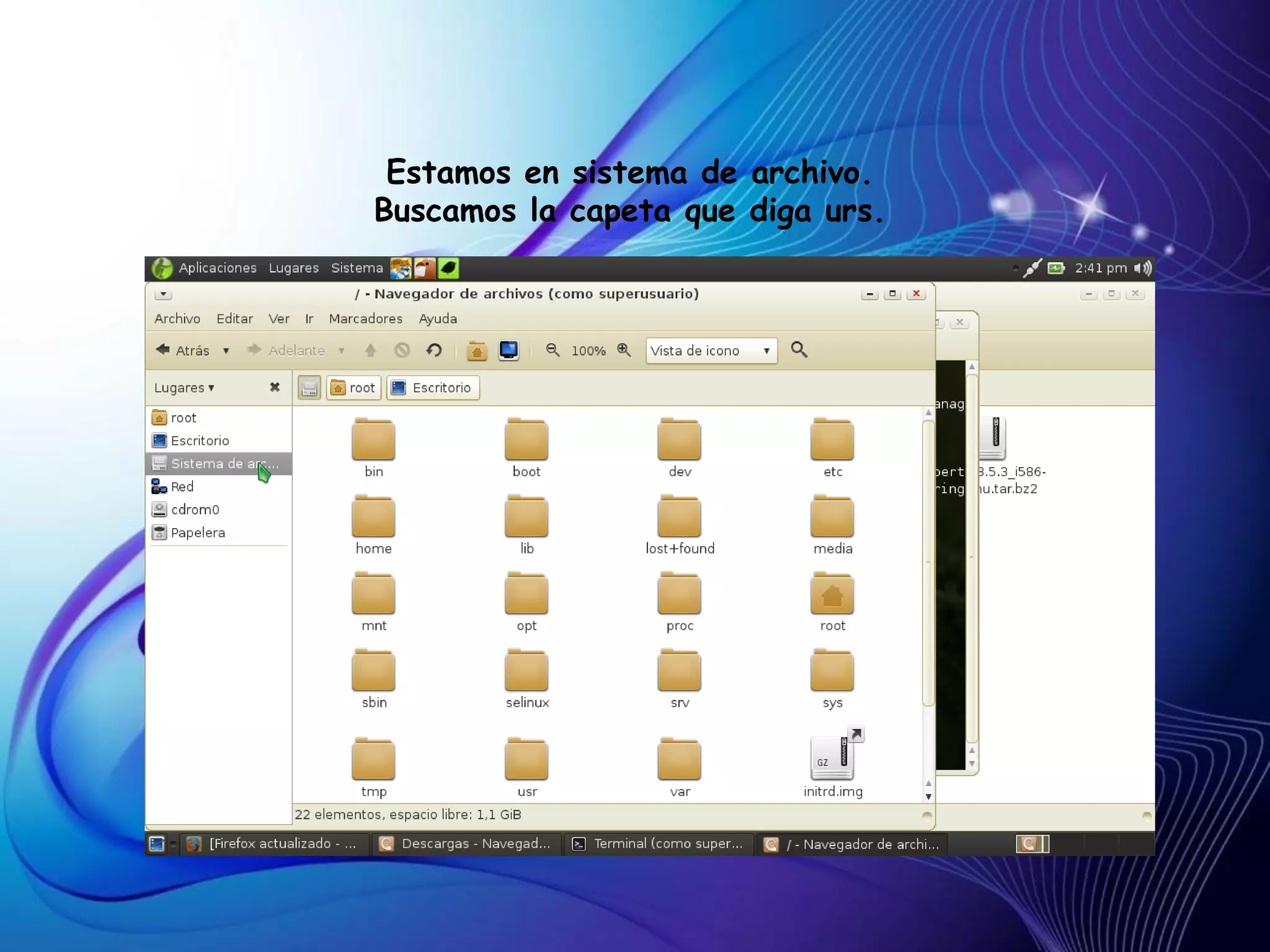The image size is (1270, 952).
Task: Click the Atrás back button
Action: pyautogui.click(x=183, y=350)
